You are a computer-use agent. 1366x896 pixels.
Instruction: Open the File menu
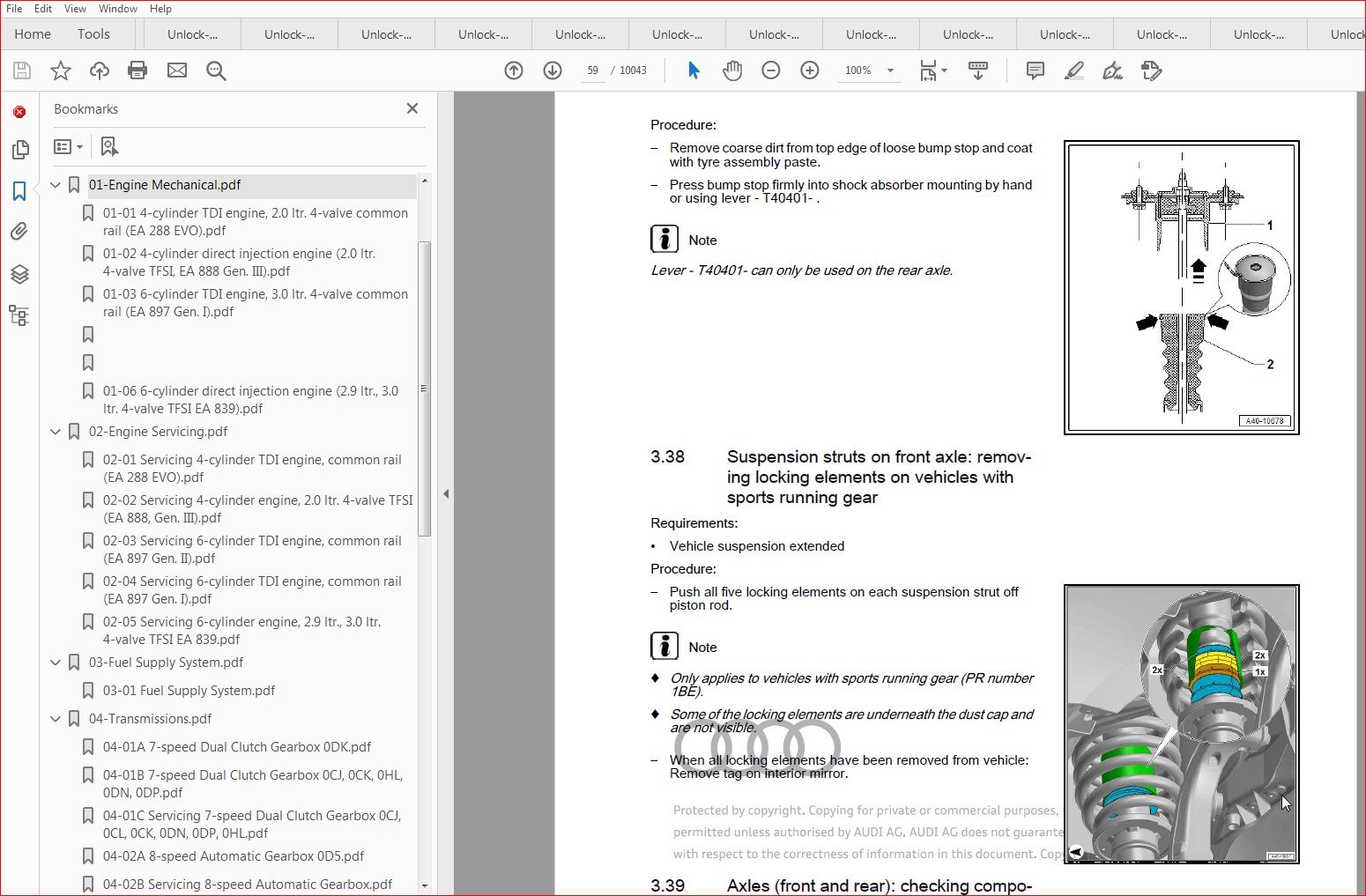(x=14, y=9)
